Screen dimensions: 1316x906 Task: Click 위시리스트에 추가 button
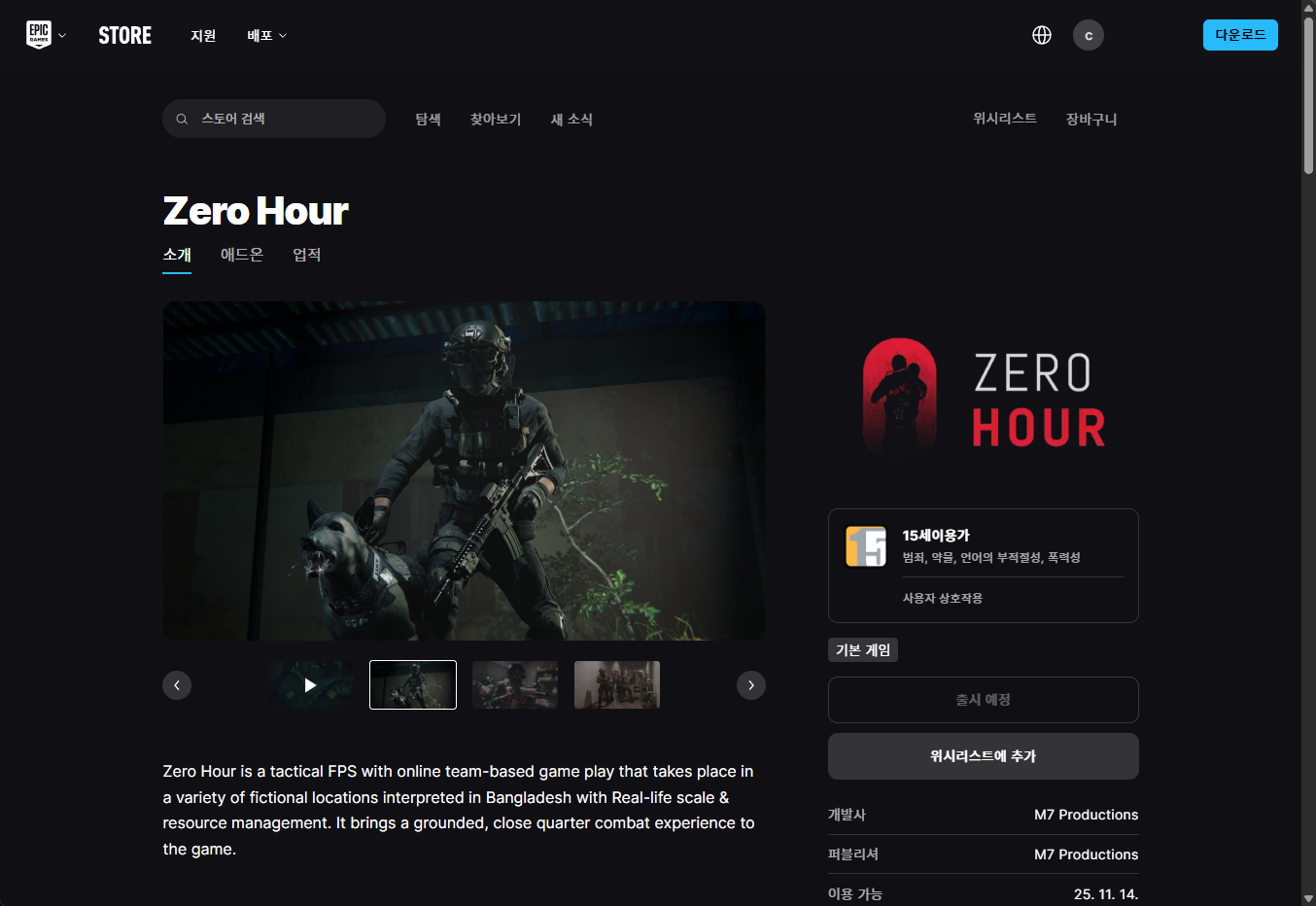tap(984, 756)
